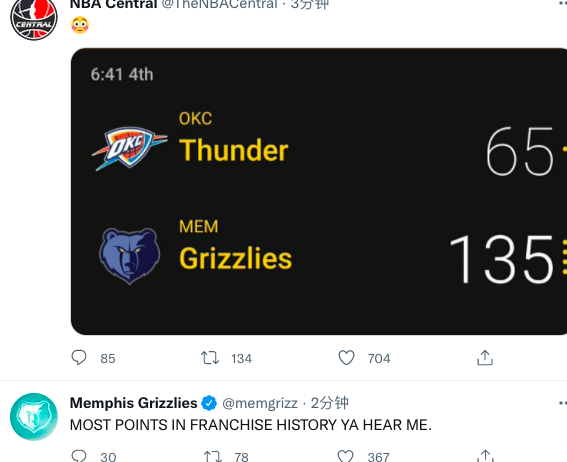The width and height of the screenshot is (567, 462).
Task: Open Memphis Grizzlies profile avatar
Action: click(x=34, y=417)
